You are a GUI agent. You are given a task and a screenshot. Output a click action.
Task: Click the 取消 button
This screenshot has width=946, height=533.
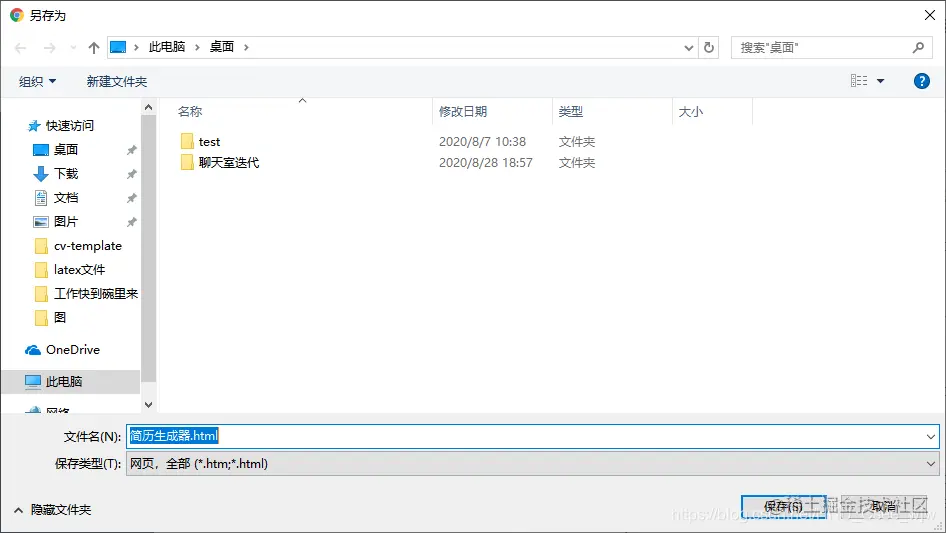[883, 506]
